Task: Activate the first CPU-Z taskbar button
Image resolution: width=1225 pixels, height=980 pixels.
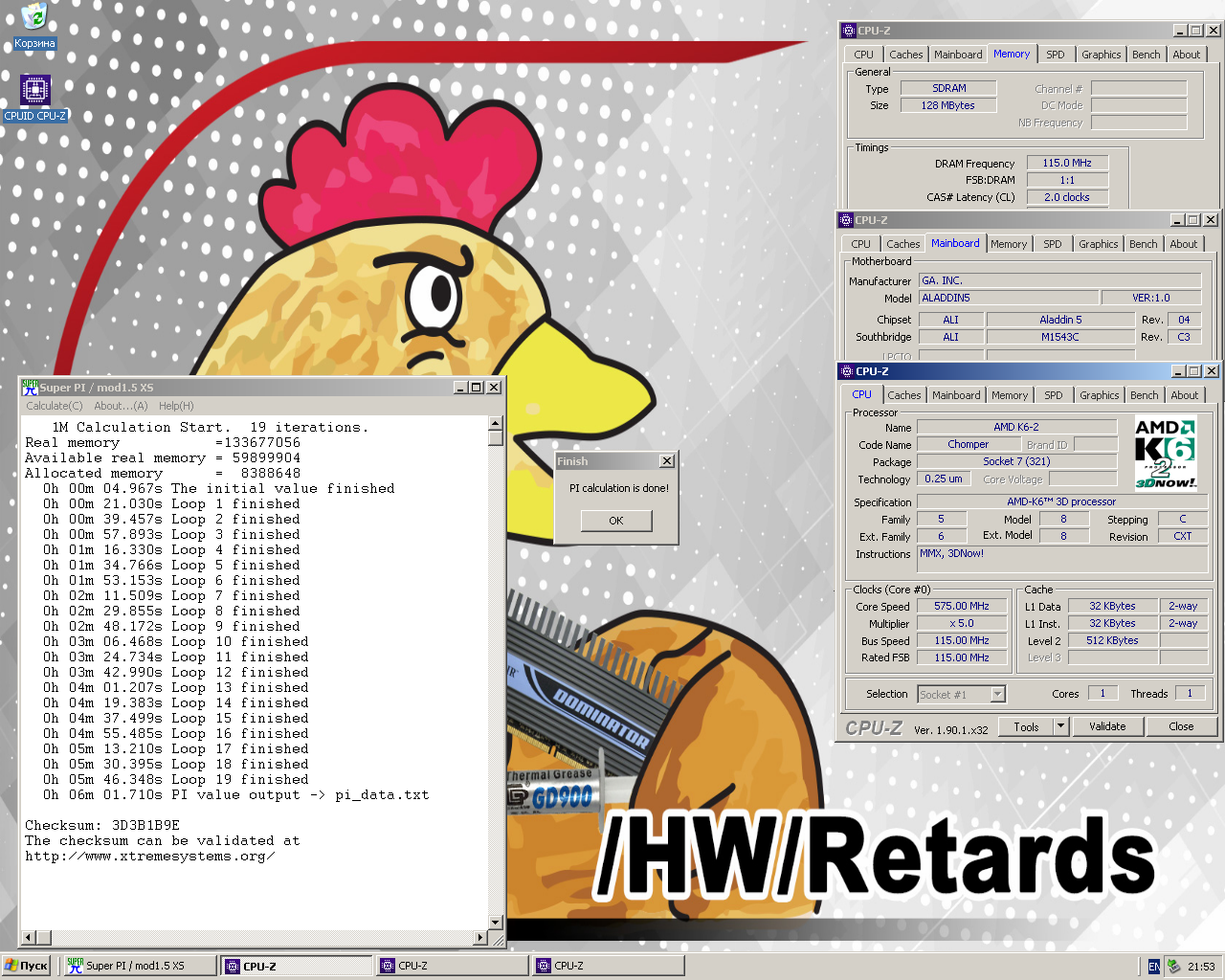Action: pyautogui.click(x=296, y=966)
